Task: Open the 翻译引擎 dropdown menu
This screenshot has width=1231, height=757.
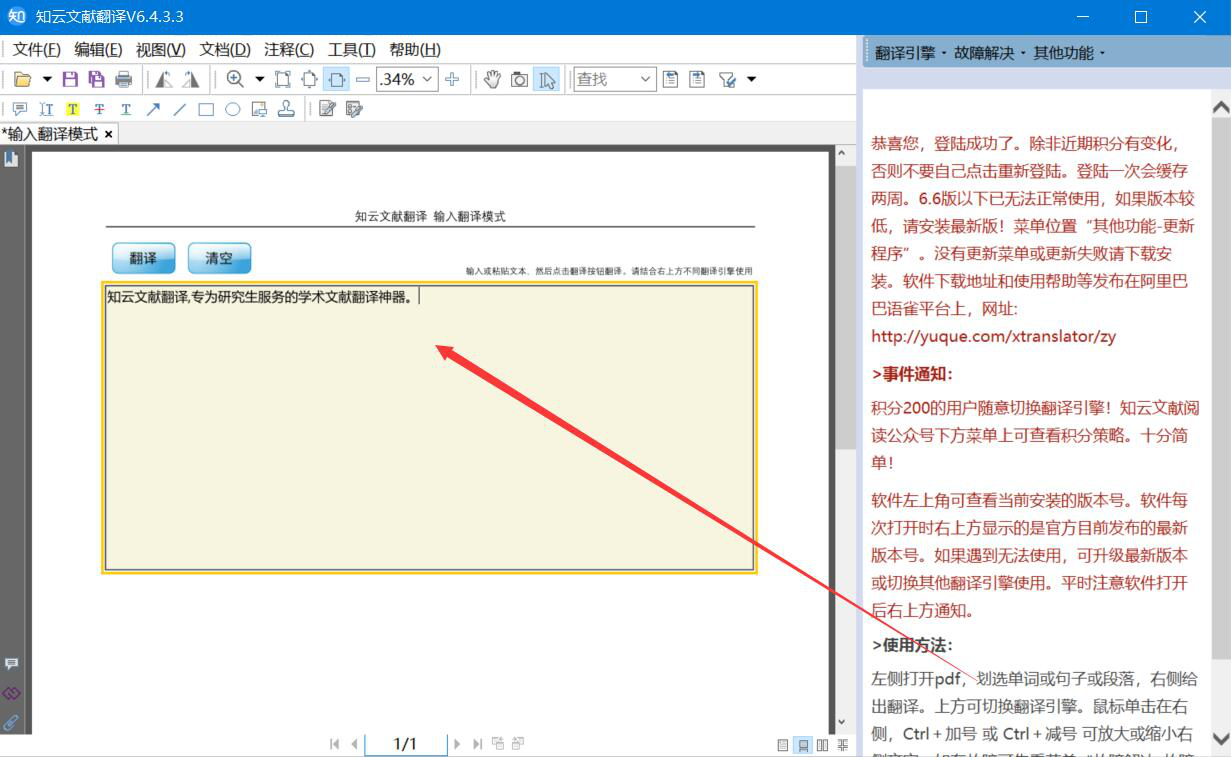Action: tap(909, 53)
